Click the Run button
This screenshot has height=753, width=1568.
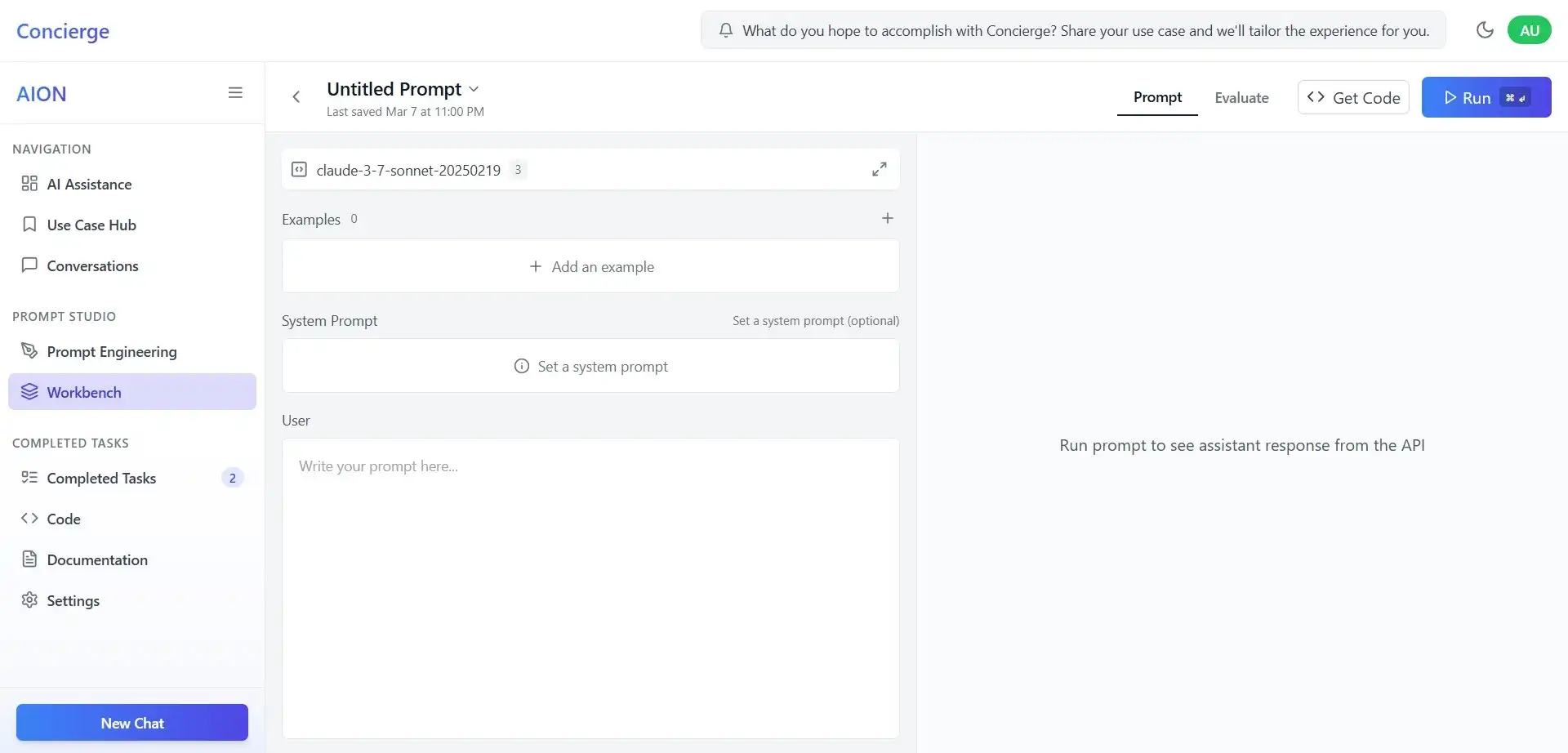tap(1486, 96)
